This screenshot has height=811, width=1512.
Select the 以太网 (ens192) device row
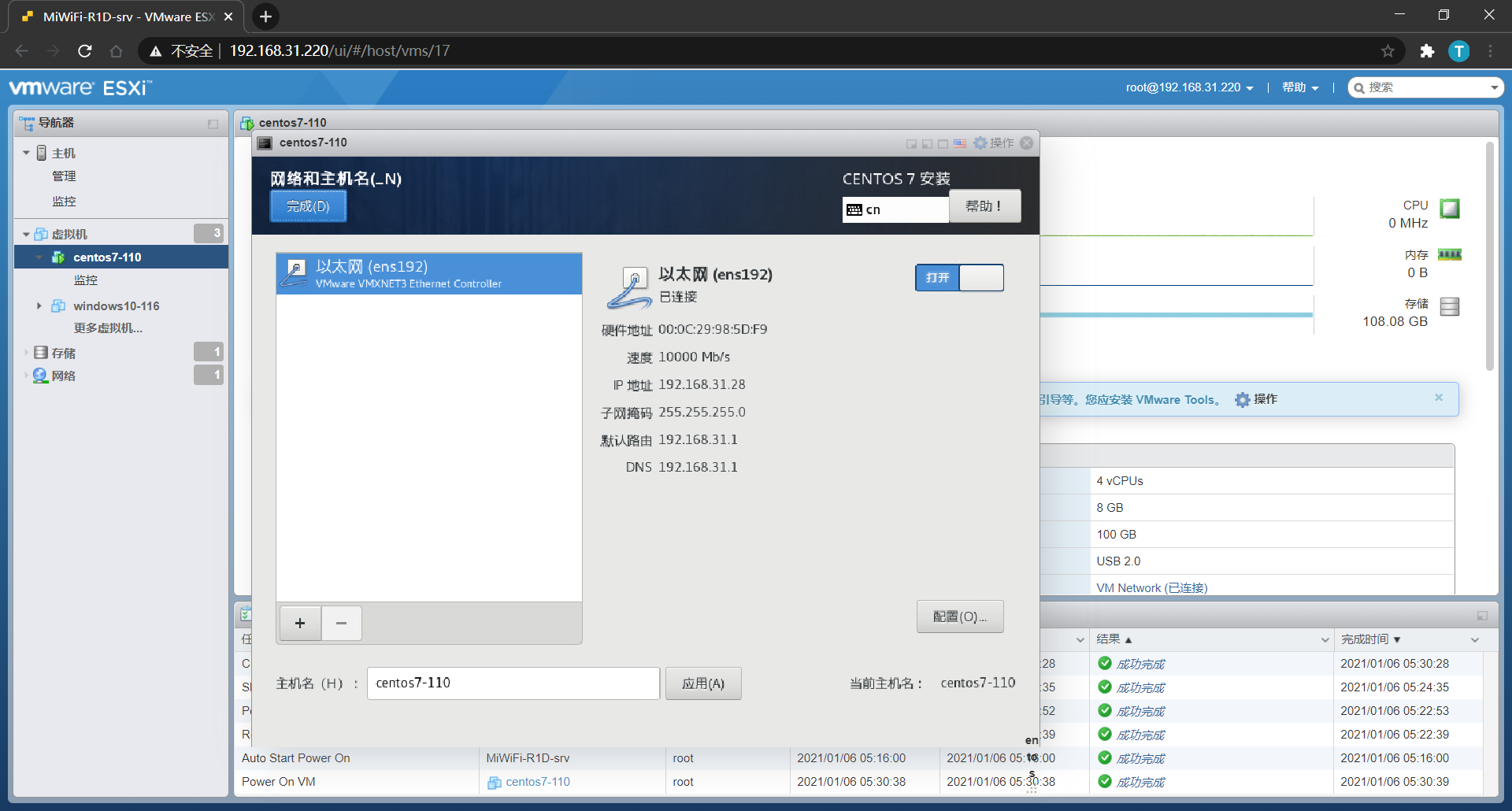[x=429, y=274]
